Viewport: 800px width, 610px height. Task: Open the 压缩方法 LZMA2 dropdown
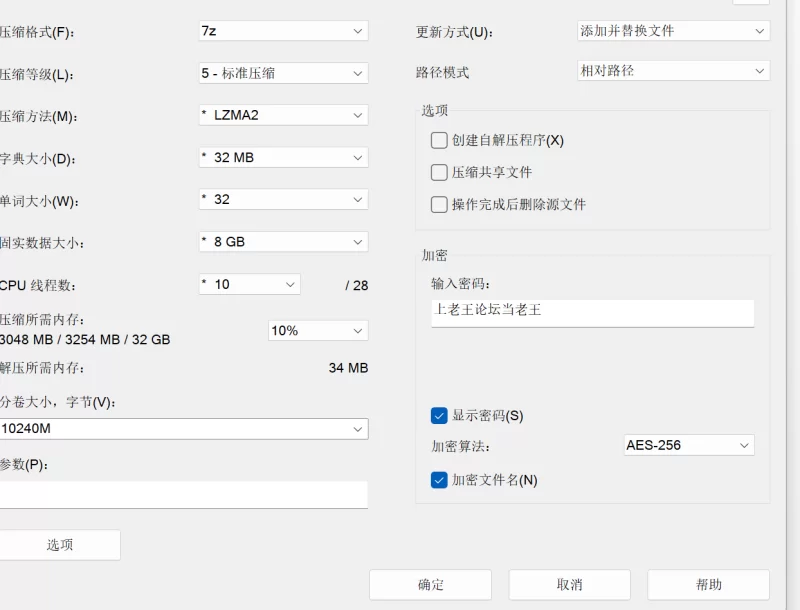(283, 115)
